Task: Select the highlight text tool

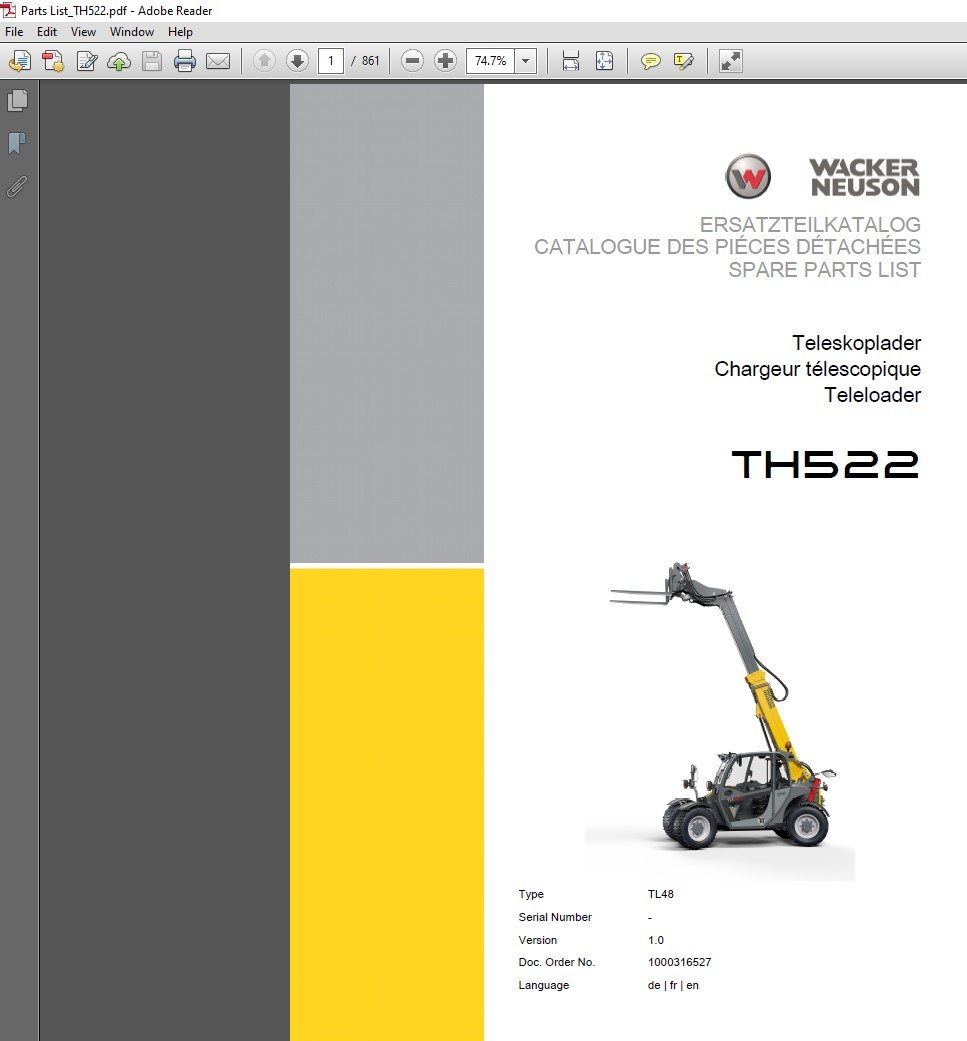Action: [684, 61]
